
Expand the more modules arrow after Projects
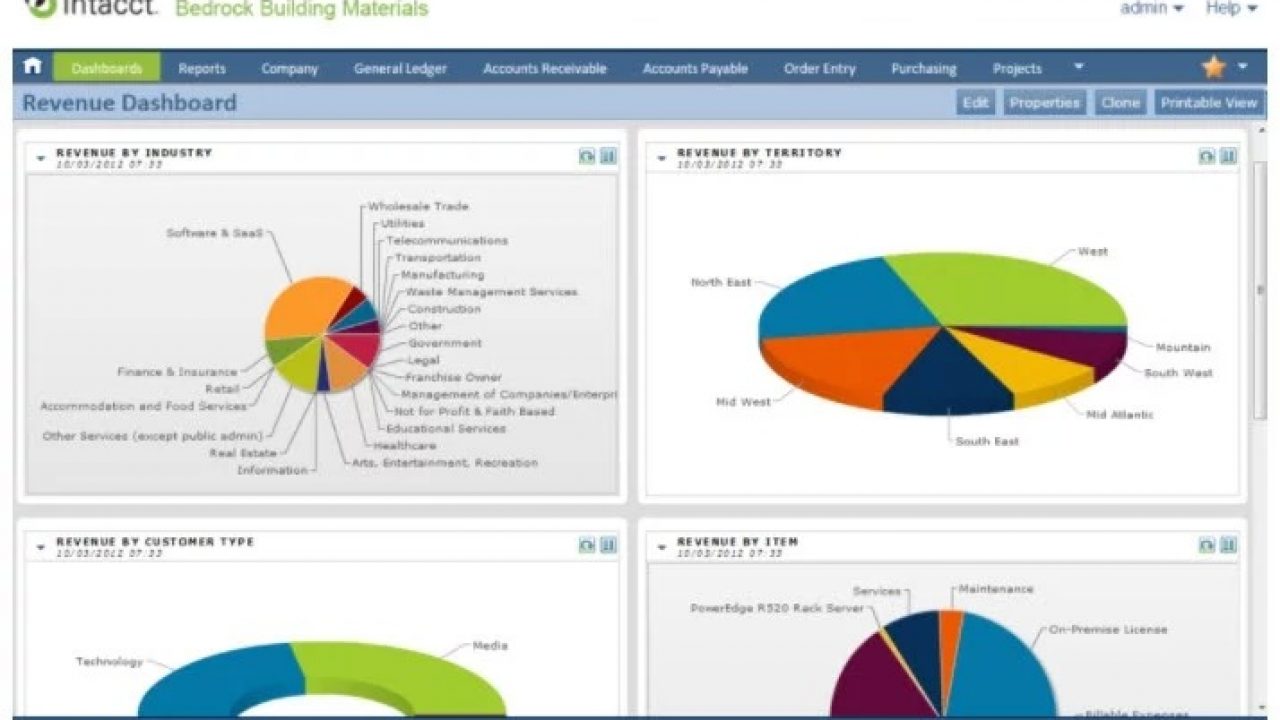pyautogui.click(x=1079, y=67)
